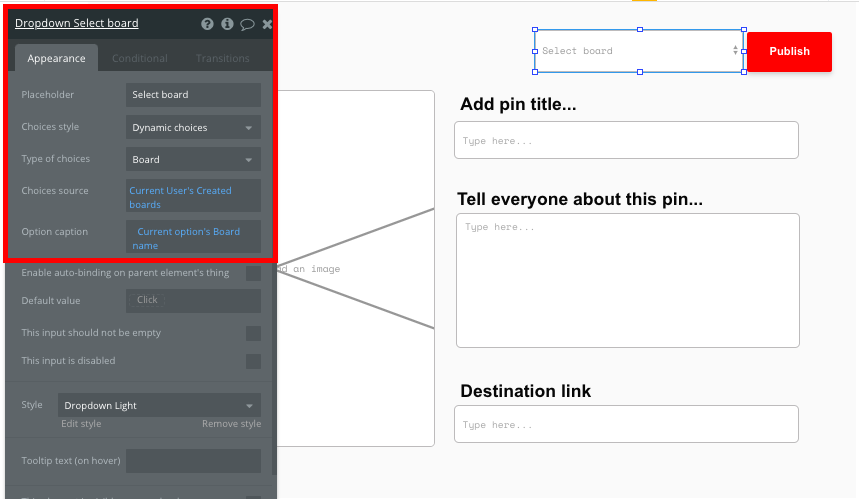This screenshot has height=499, width=859.
Task: Close the Dropdown Select board panel
Action: (x=267, y=24)
